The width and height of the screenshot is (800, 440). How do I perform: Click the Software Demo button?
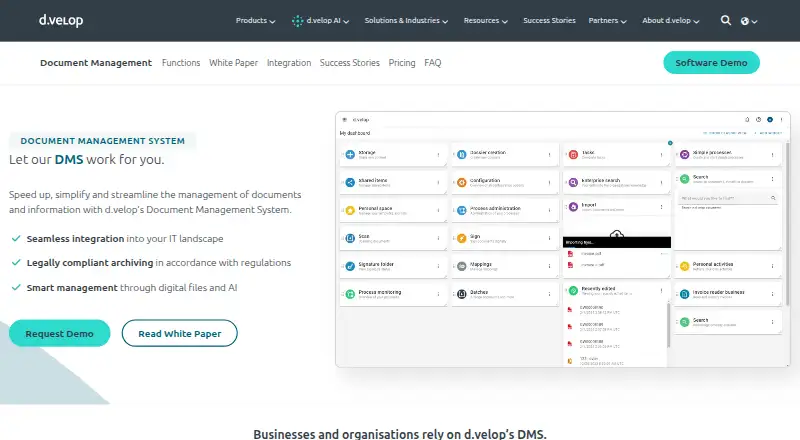711,63
